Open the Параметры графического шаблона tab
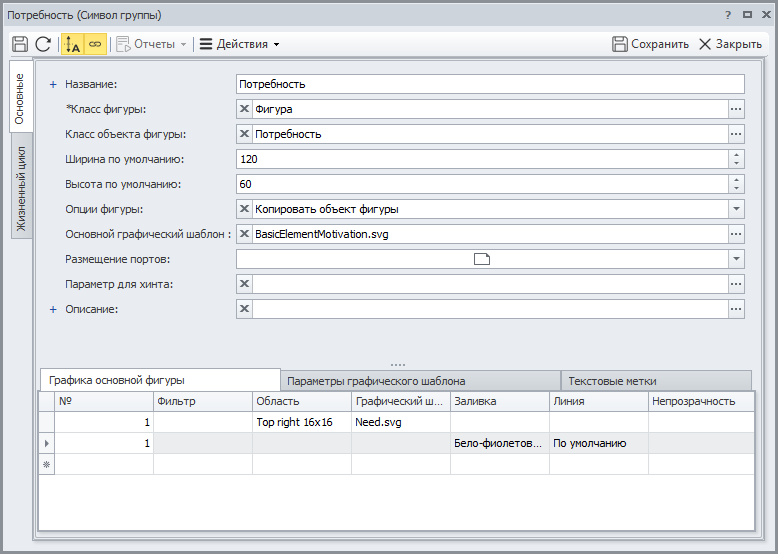The width and height of the screenshot is (778, 554). pos(420,381)
